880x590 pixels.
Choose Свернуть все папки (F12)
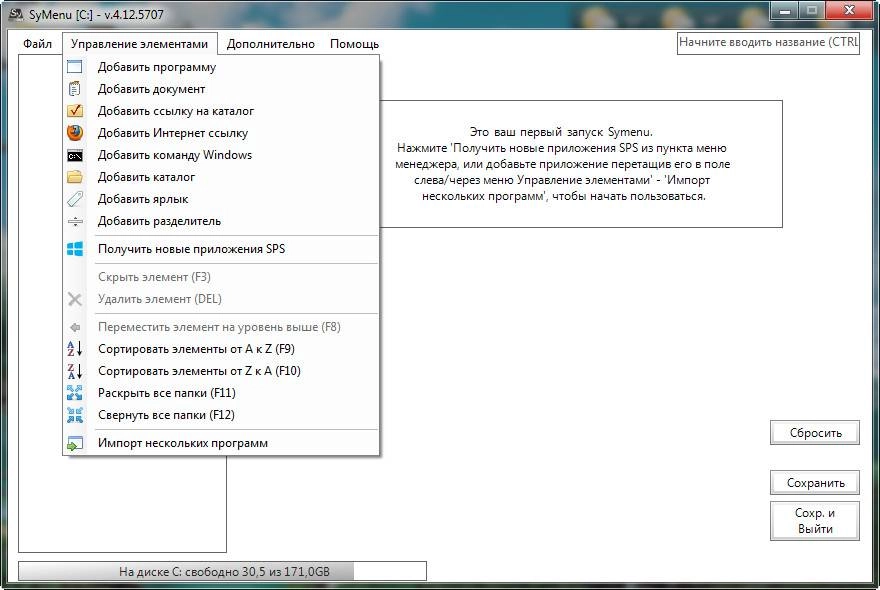[221, 415]
